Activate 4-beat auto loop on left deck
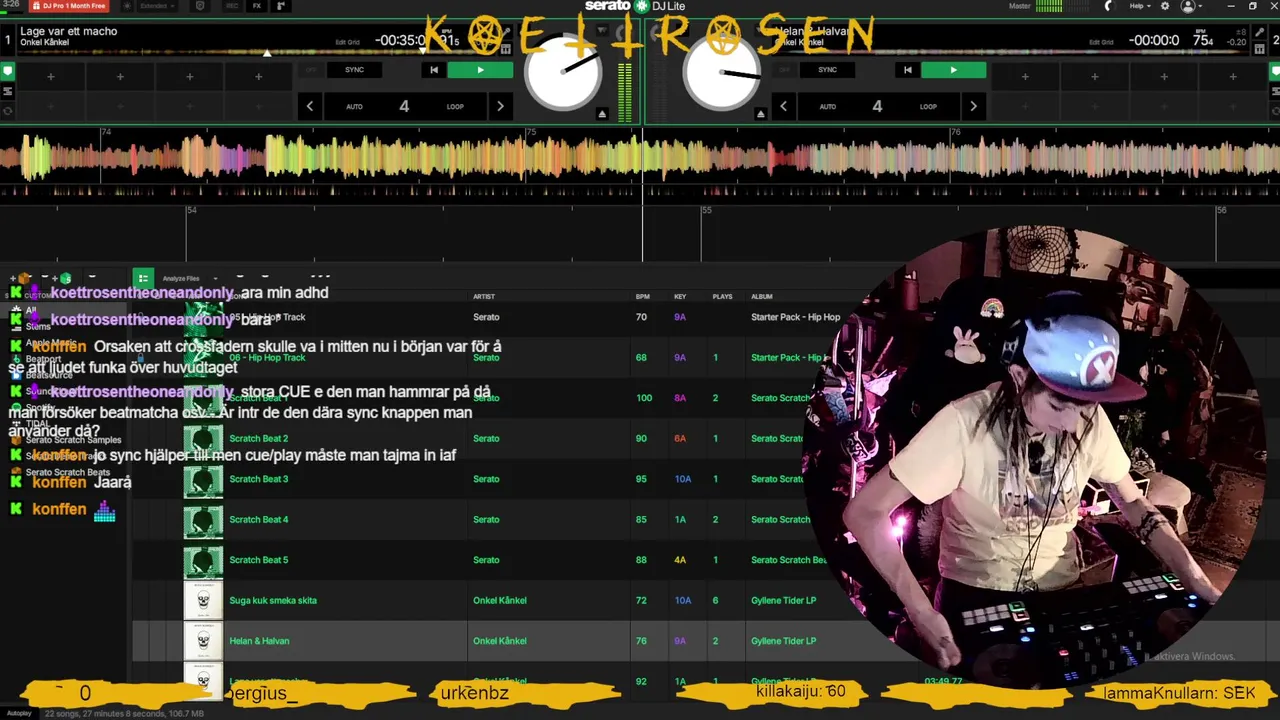Viewport: 1280px width, 720px height. 404,106
